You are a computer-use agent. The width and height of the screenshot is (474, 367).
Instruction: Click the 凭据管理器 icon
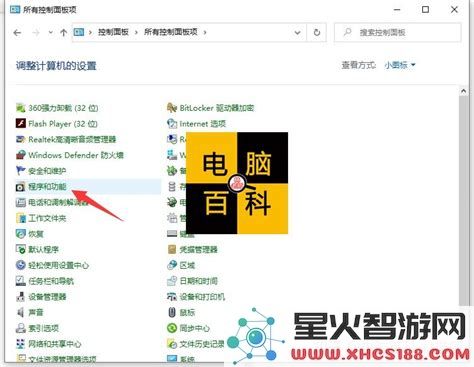[172, 249]
